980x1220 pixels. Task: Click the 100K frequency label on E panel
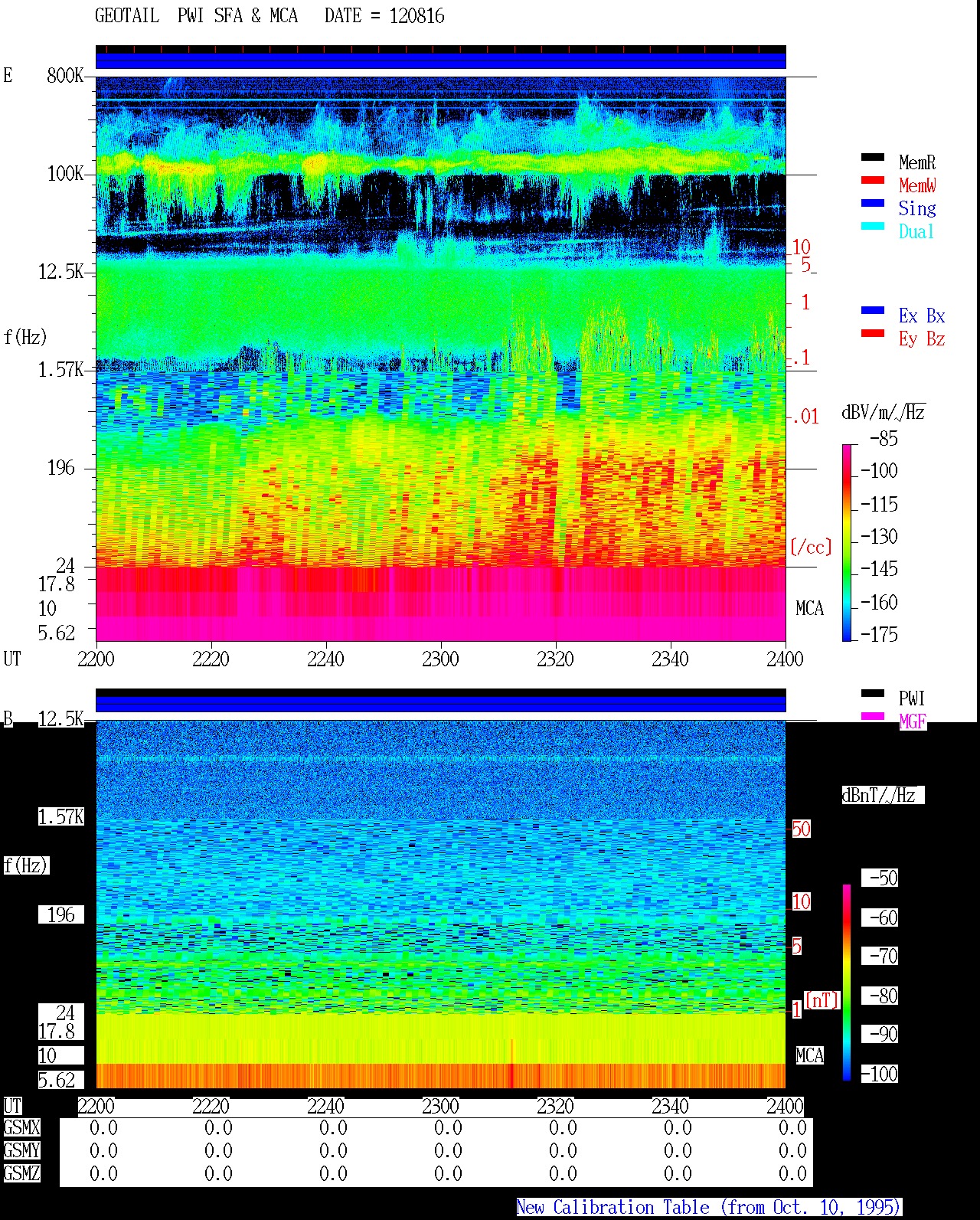[65, 173]
